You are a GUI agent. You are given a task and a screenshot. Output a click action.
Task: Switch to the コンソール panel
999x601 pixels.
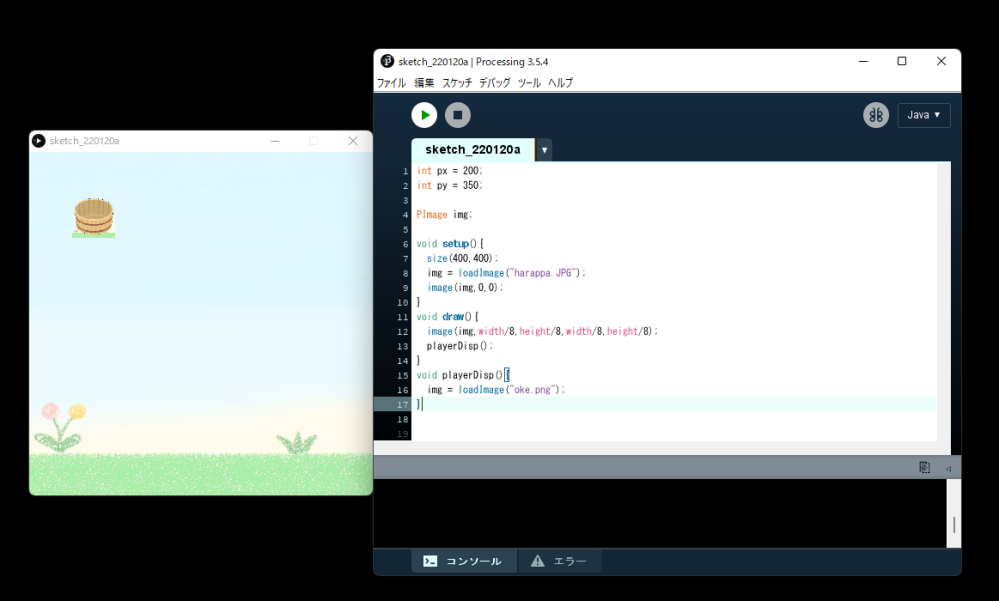click(x=463, y=561)
